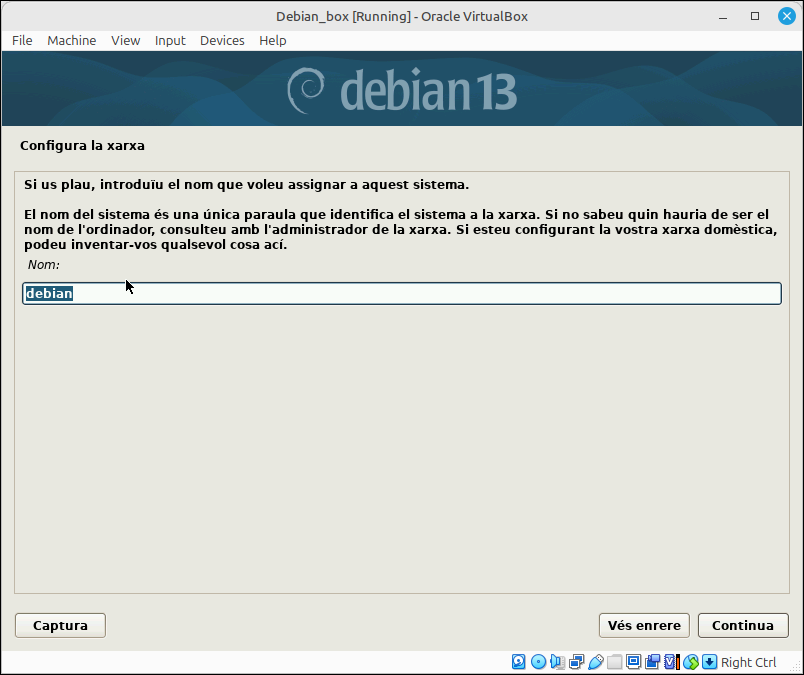The image size is (804, 675).
Task: Open the Devices menu
Action: pyautogui.click(x=222, y=41)
